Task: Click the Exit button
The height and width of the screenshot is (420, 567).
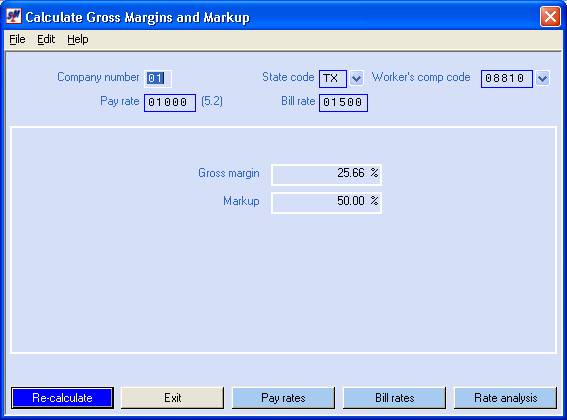Action: pos(172,398)
